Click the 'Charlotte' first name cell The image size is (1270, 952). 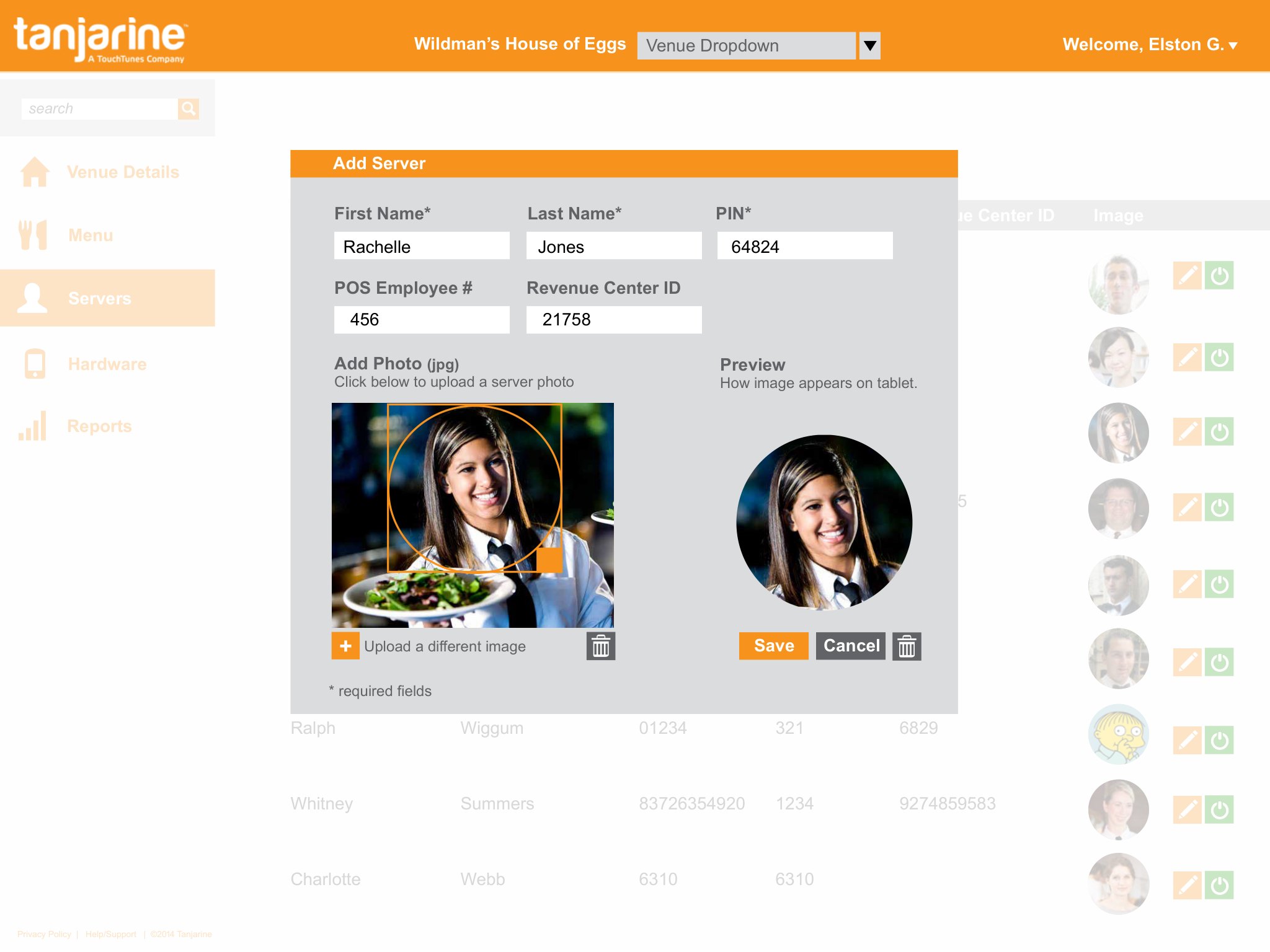point(325,879)
